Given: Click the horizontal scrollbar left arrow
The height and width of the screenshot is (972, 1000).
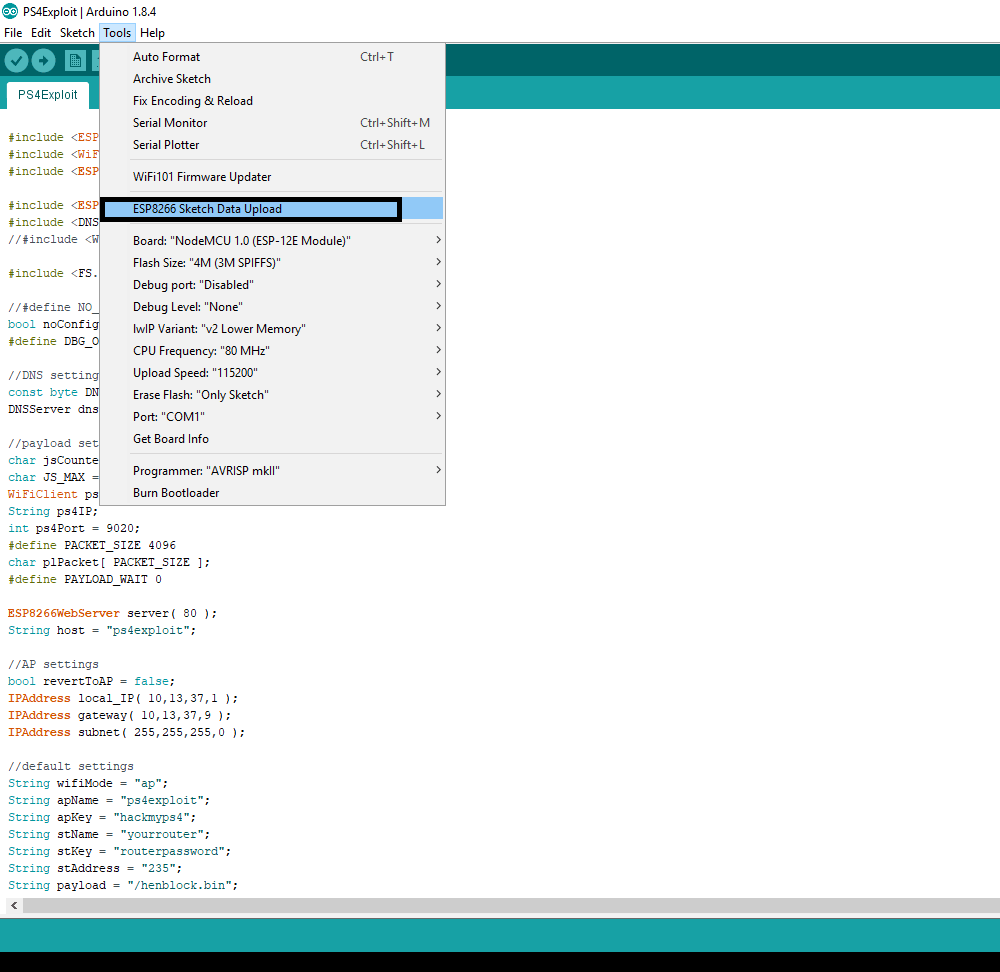Looking at the screenshot, I should tap(14, 905).
